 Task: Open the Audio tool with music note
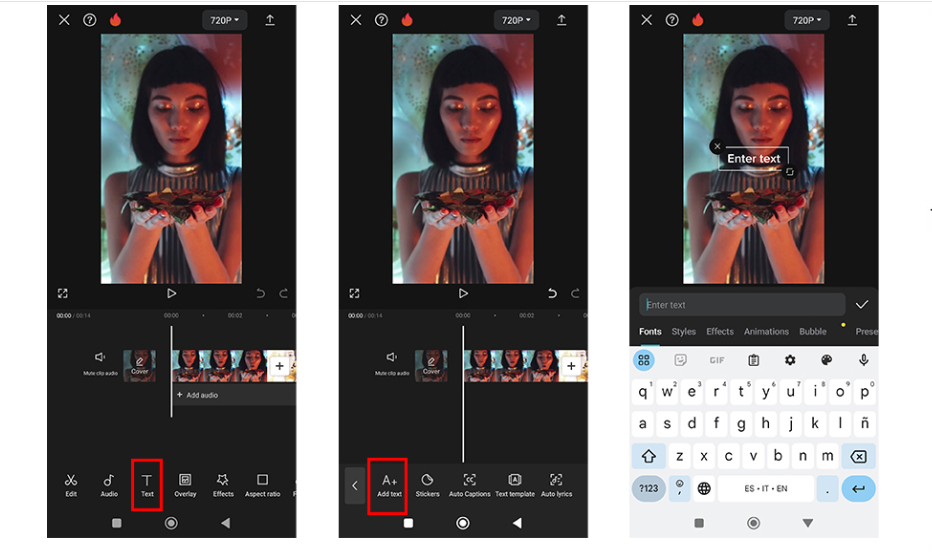point(109,485)
